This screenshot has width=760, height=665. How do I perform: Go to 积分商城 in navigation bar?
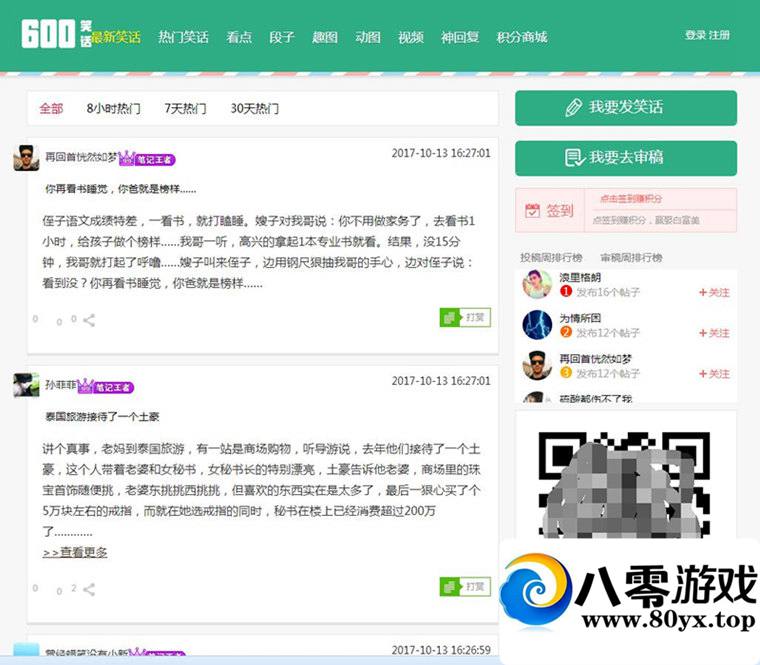522,37
